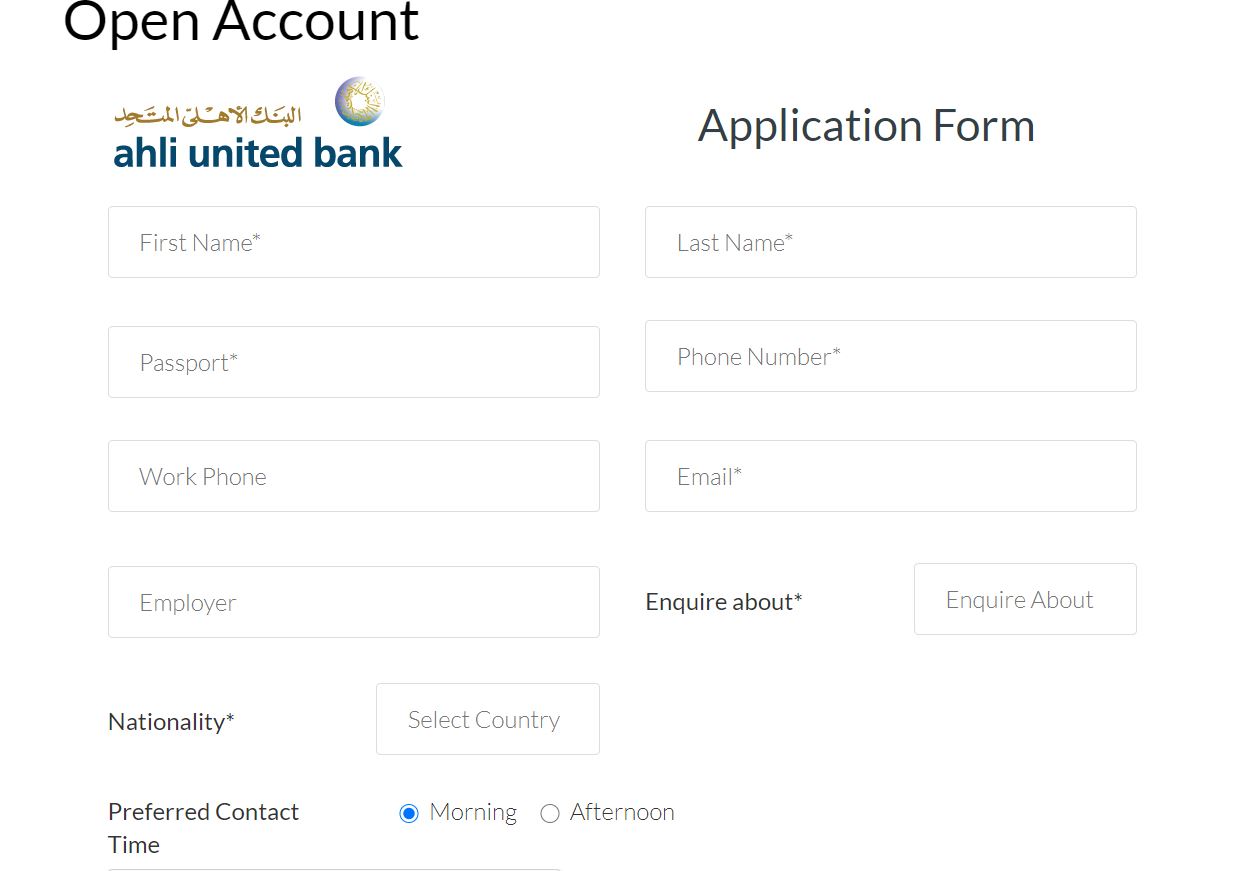Focus the Phone Number field
Image resolution: width=1244 pixels, height=871 pixels.
tap(890, 356)
